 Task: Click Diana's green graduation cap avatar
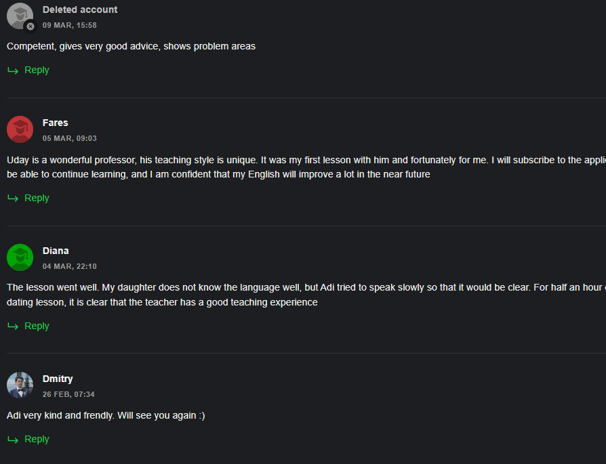click(x=20, y=257)
